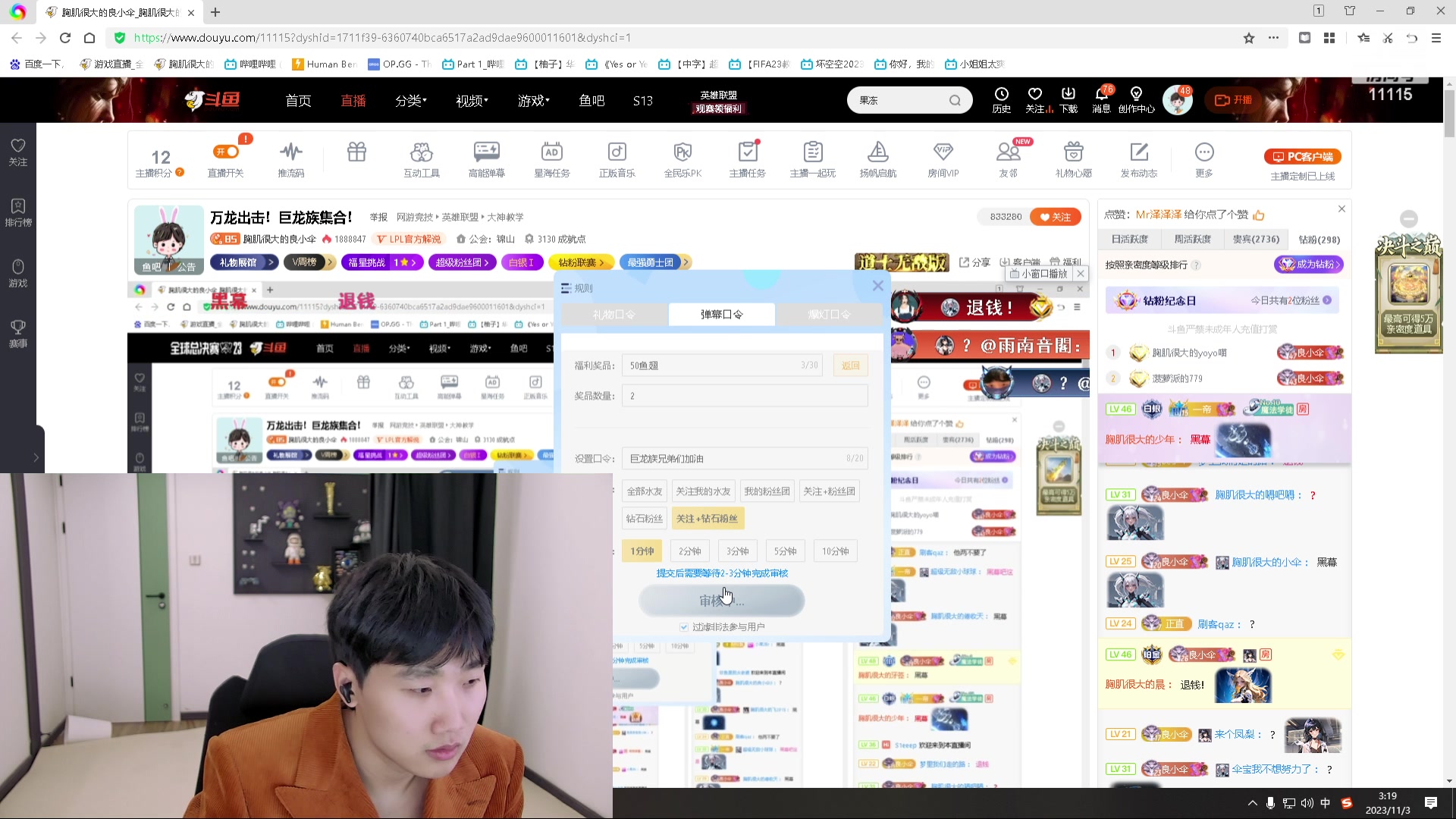
Task: Click the 成为钻粉 button
Action: point(1309,265)
